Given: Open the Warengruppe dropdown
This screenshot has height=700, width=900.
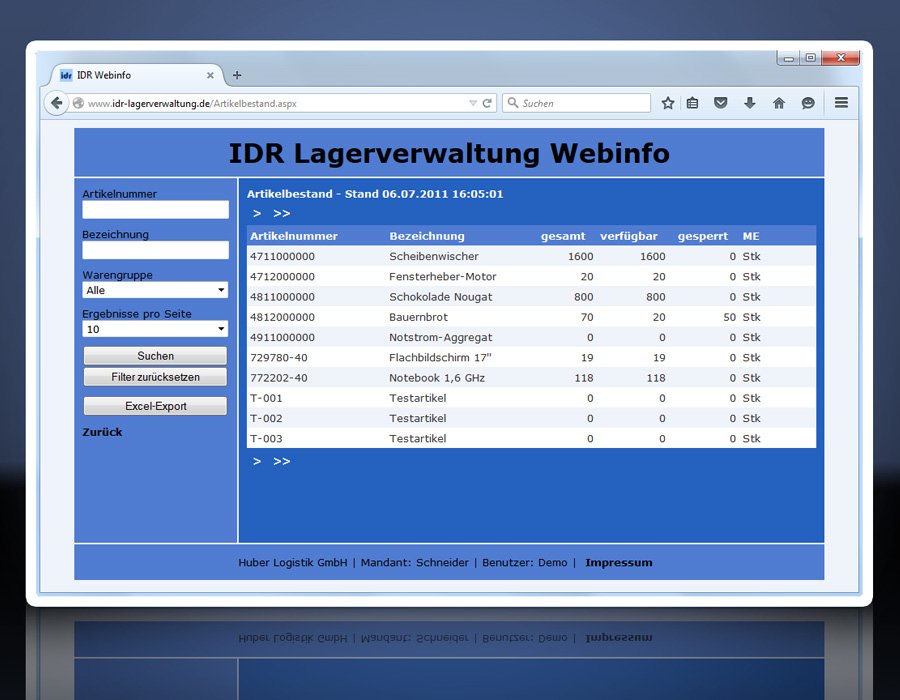Looking at the screenshot, I should (155, 290).
